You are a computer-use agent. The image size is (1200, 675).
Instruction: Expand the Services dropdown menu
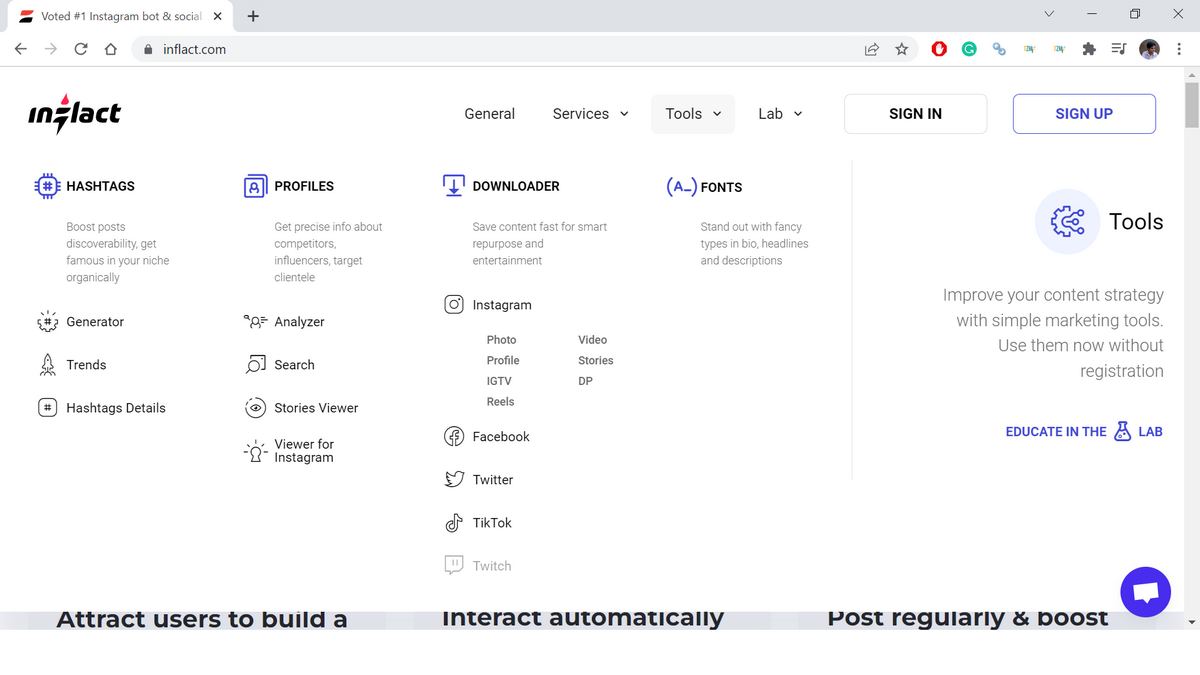[x=591, y=114]
